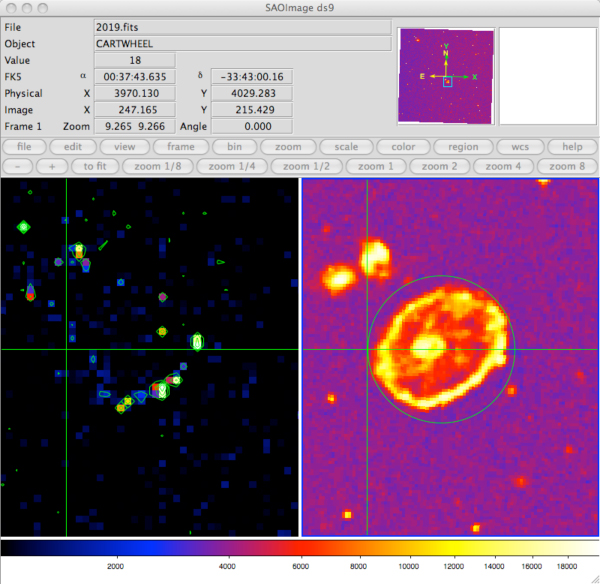Click the Value field showing 18
600x584 pixels.
click(135, 60)
